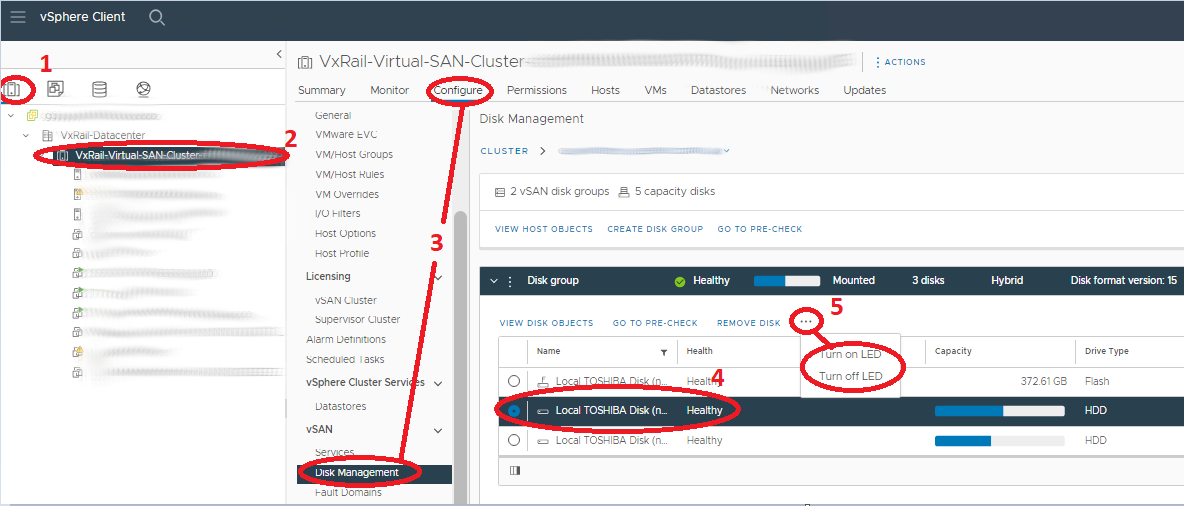
Task: Collapse the vSAN section
Action: [439, 430]
